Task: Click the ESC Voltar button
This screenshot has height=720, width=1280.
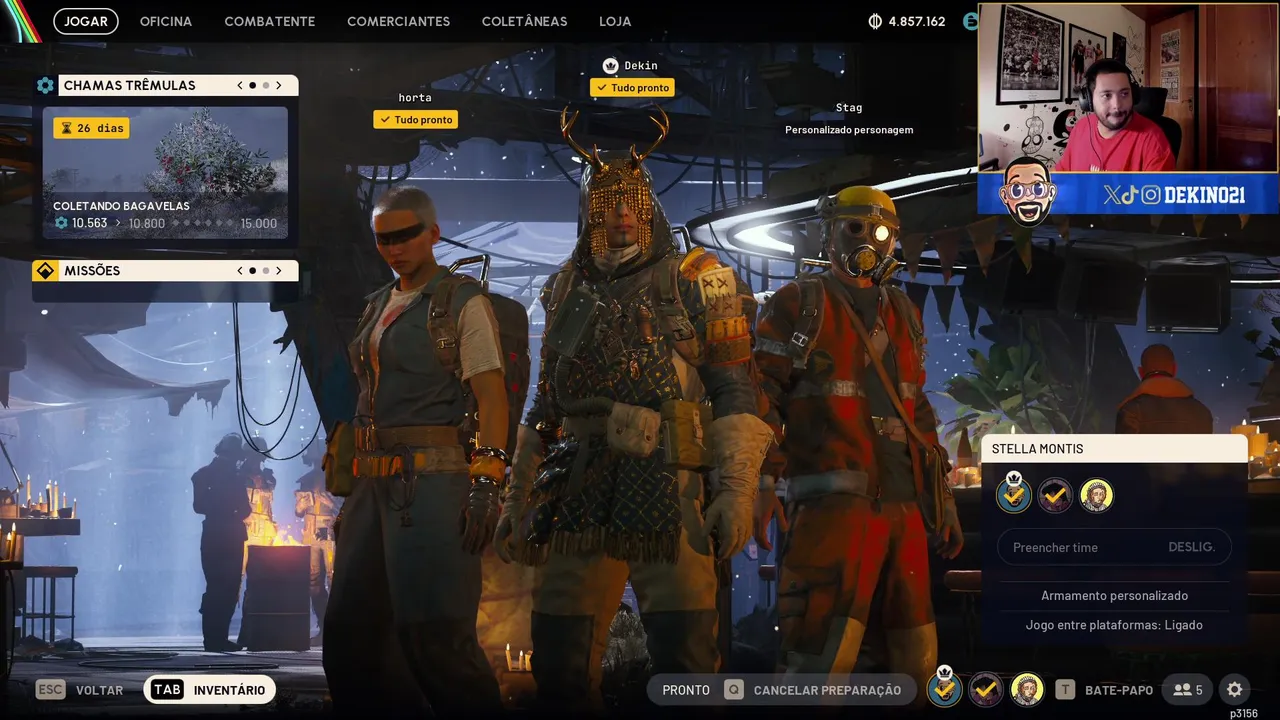Action: pyautogui.click(x=80, y=690)
